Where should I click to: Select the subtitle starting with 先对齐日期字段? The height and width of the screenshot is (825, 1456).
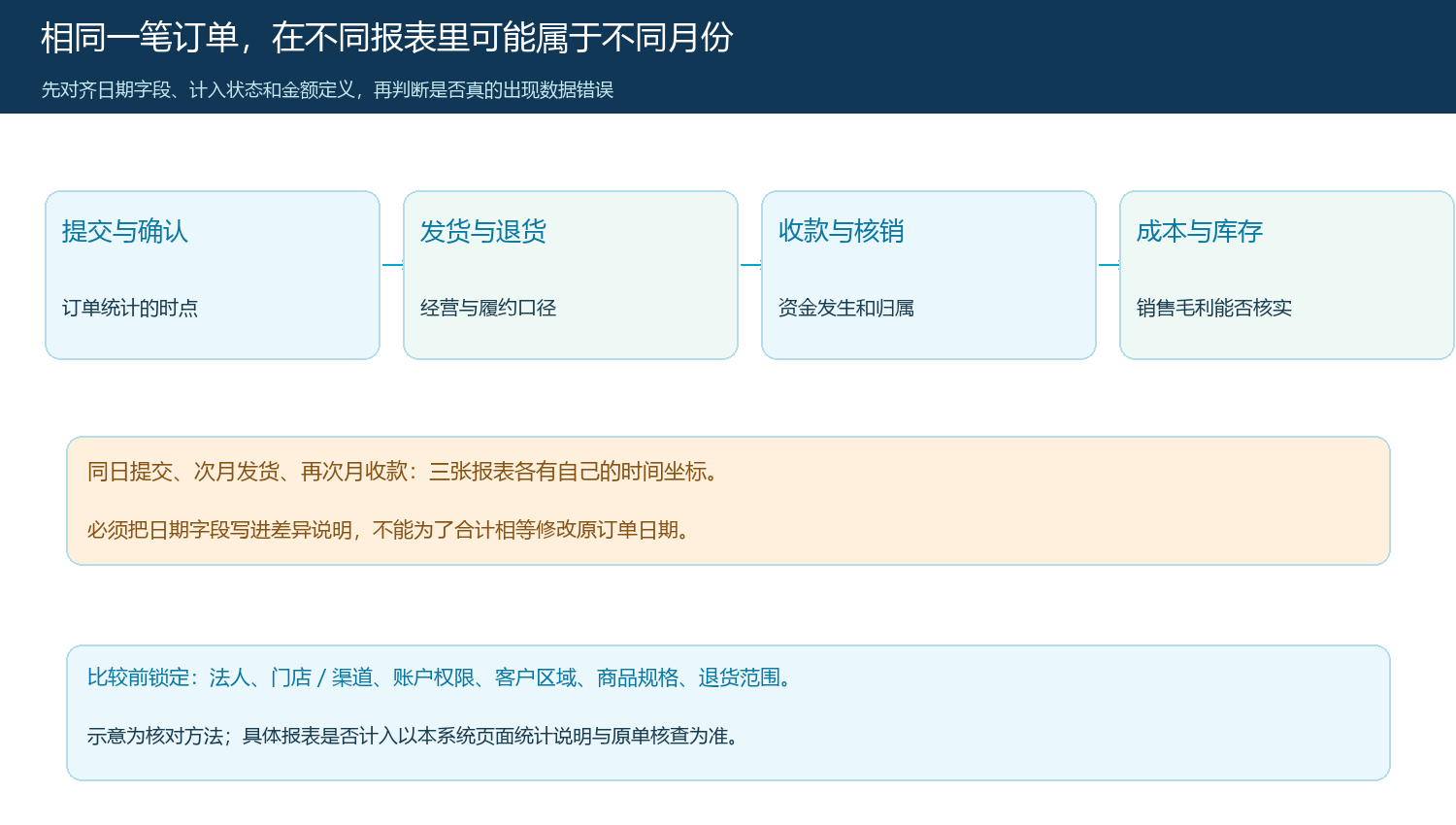click(x=327, y=90)
